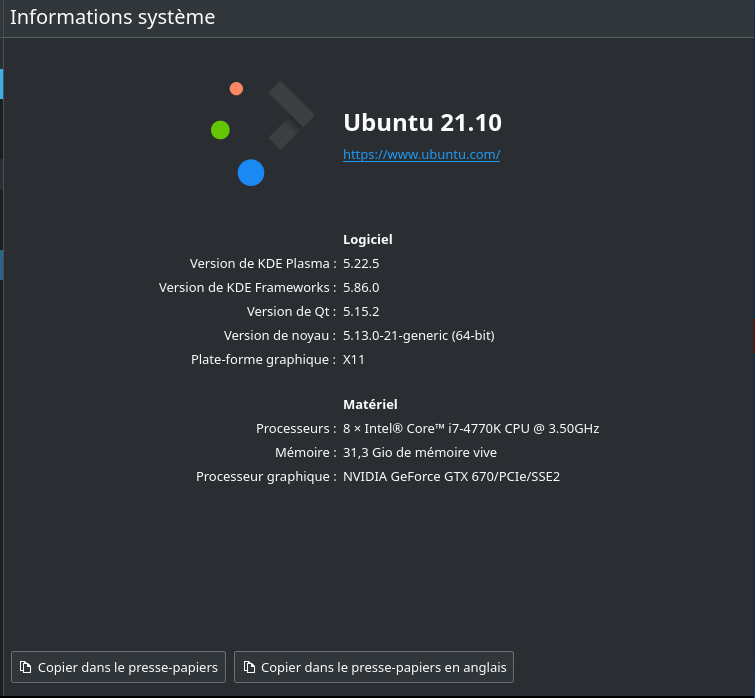Click the "Informations système" page title
The height and width of the screenshot is (698, 755).
click(112, 17)
